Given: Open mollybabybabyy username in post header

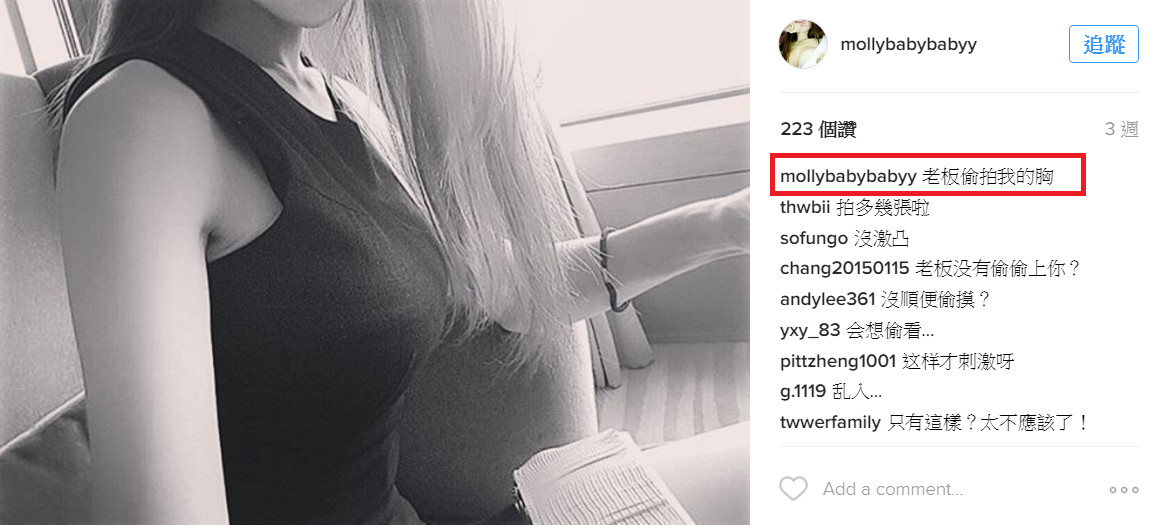Looking at the screenshot, I should tap(908, 44).
